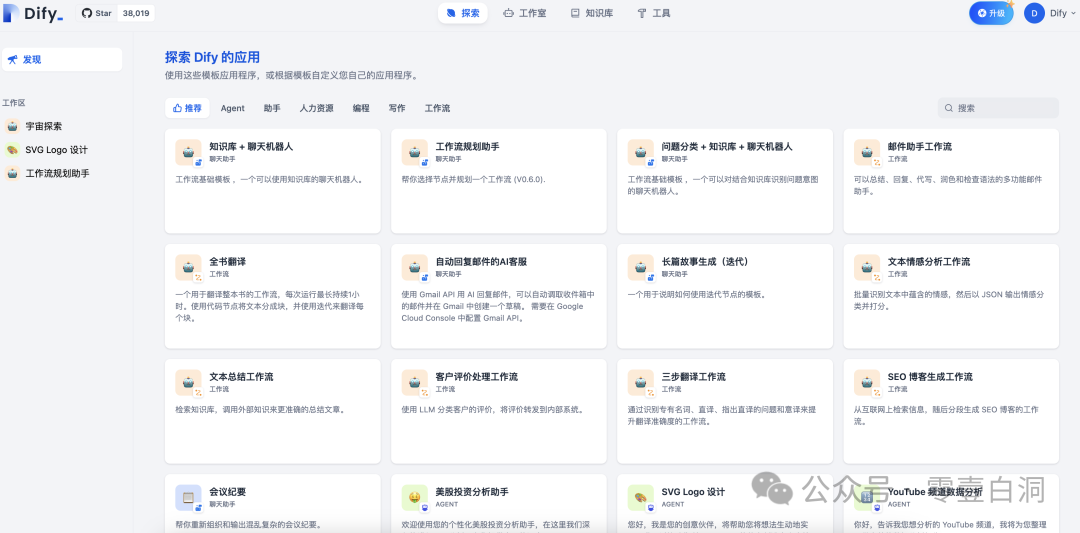Click the 搜索 search field
This screenshot has width=1080, height=533.
pyautogui.click(x=998, y=108)
